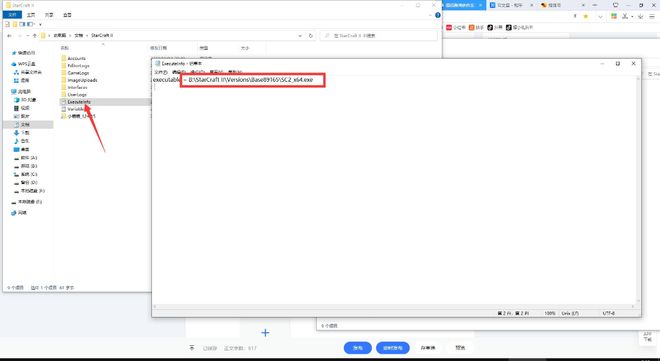Open the GameLogs folder
660x361 pixels.
click(78, 73)
